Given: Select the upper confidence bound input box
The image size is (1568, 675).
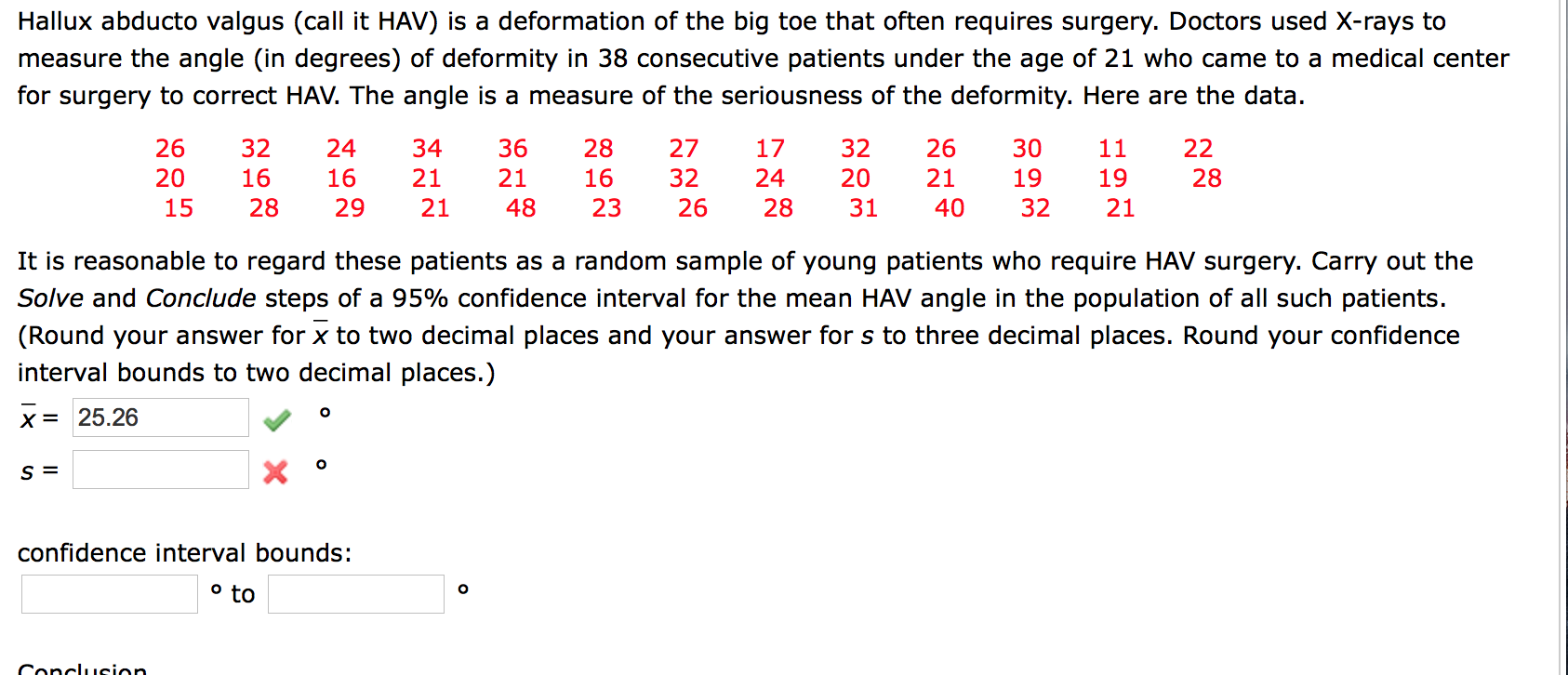Looking at the screenshot, I should (355, 592).
